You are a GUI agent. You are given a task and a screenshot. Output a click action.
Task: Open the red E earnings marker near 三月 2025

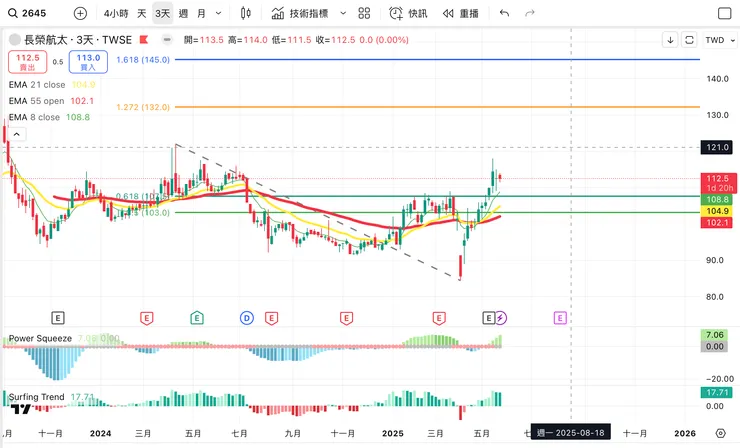click(439, 318)
